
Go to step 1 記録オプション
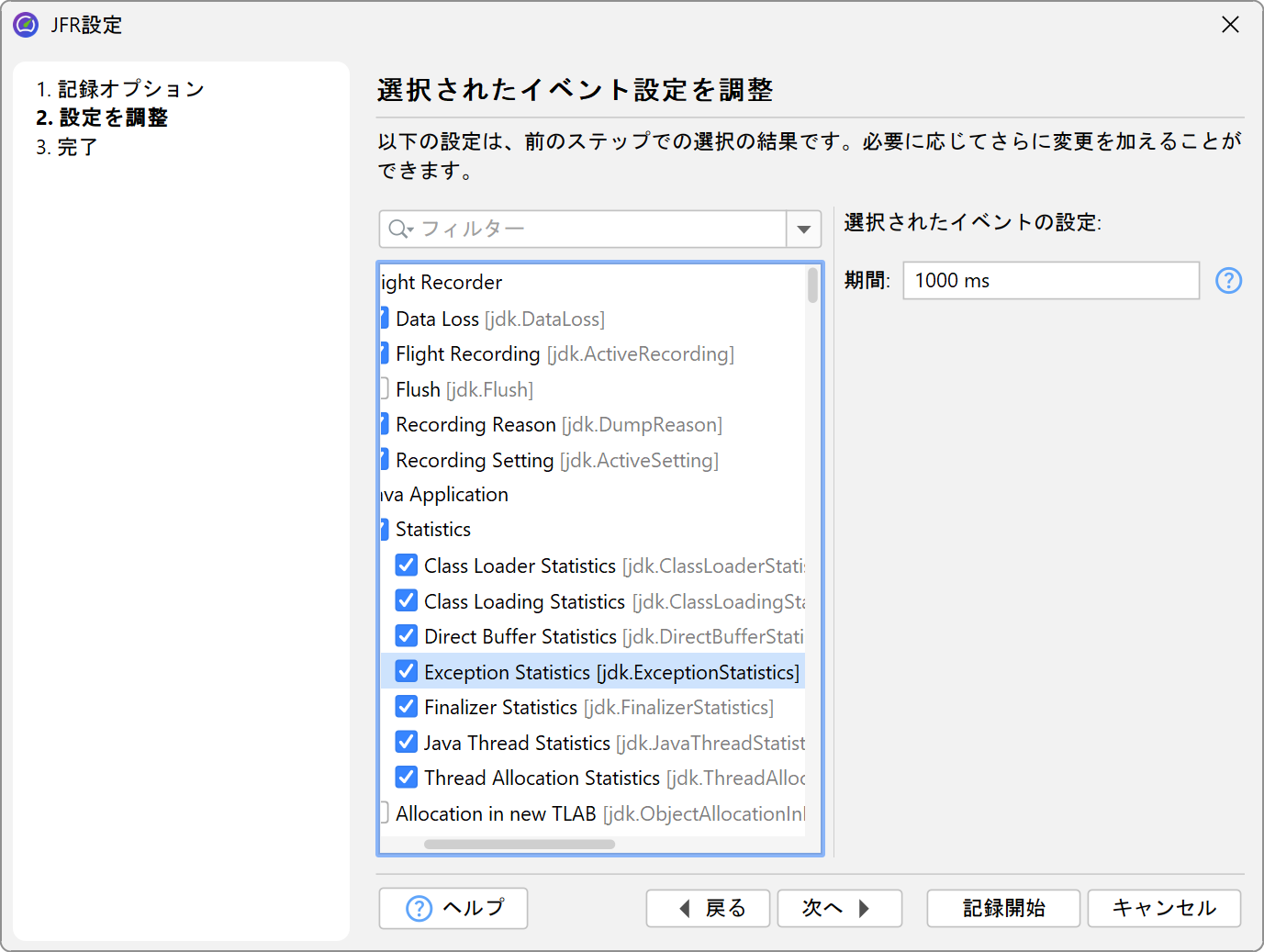(120, 89)
